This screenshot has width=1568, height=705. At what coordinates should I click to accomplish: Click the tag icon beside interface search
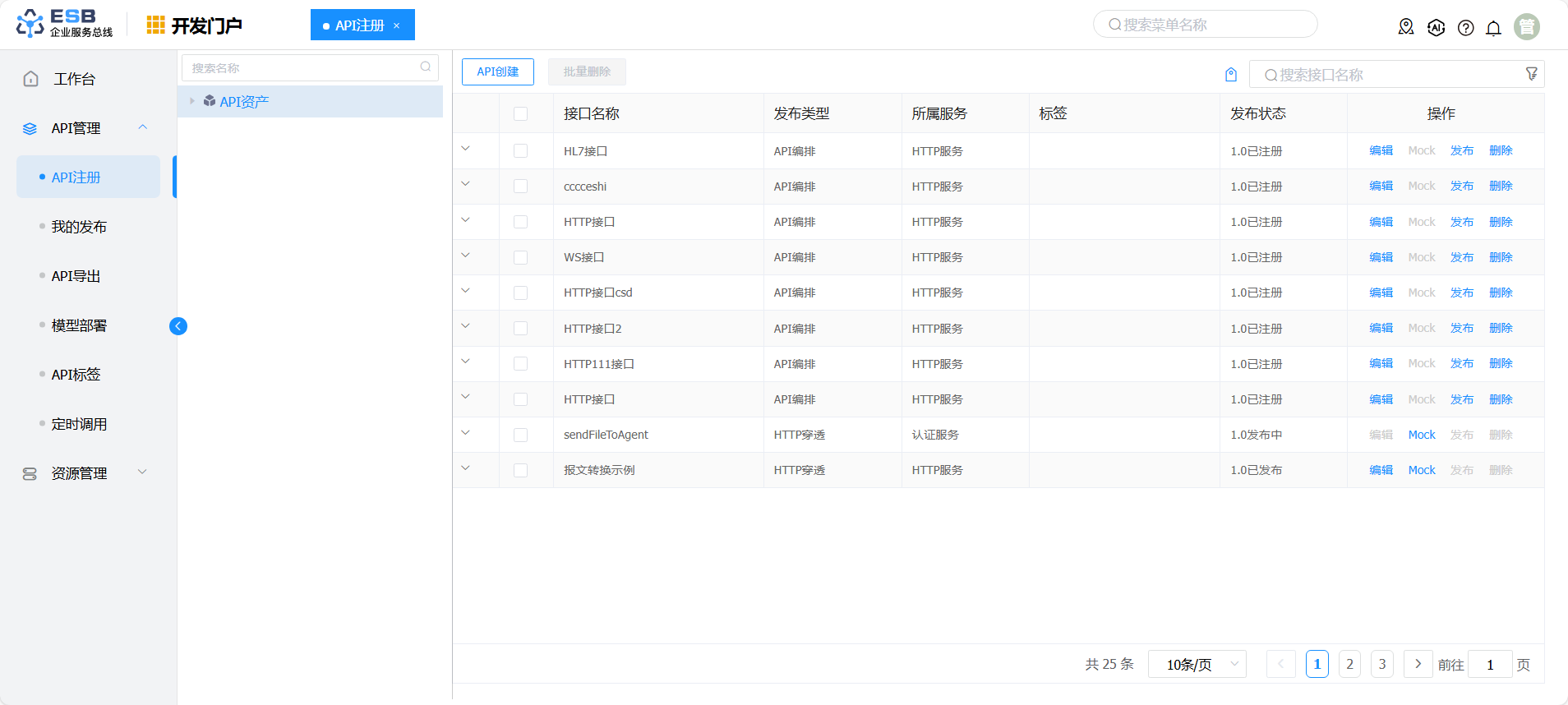[1231, 75]
